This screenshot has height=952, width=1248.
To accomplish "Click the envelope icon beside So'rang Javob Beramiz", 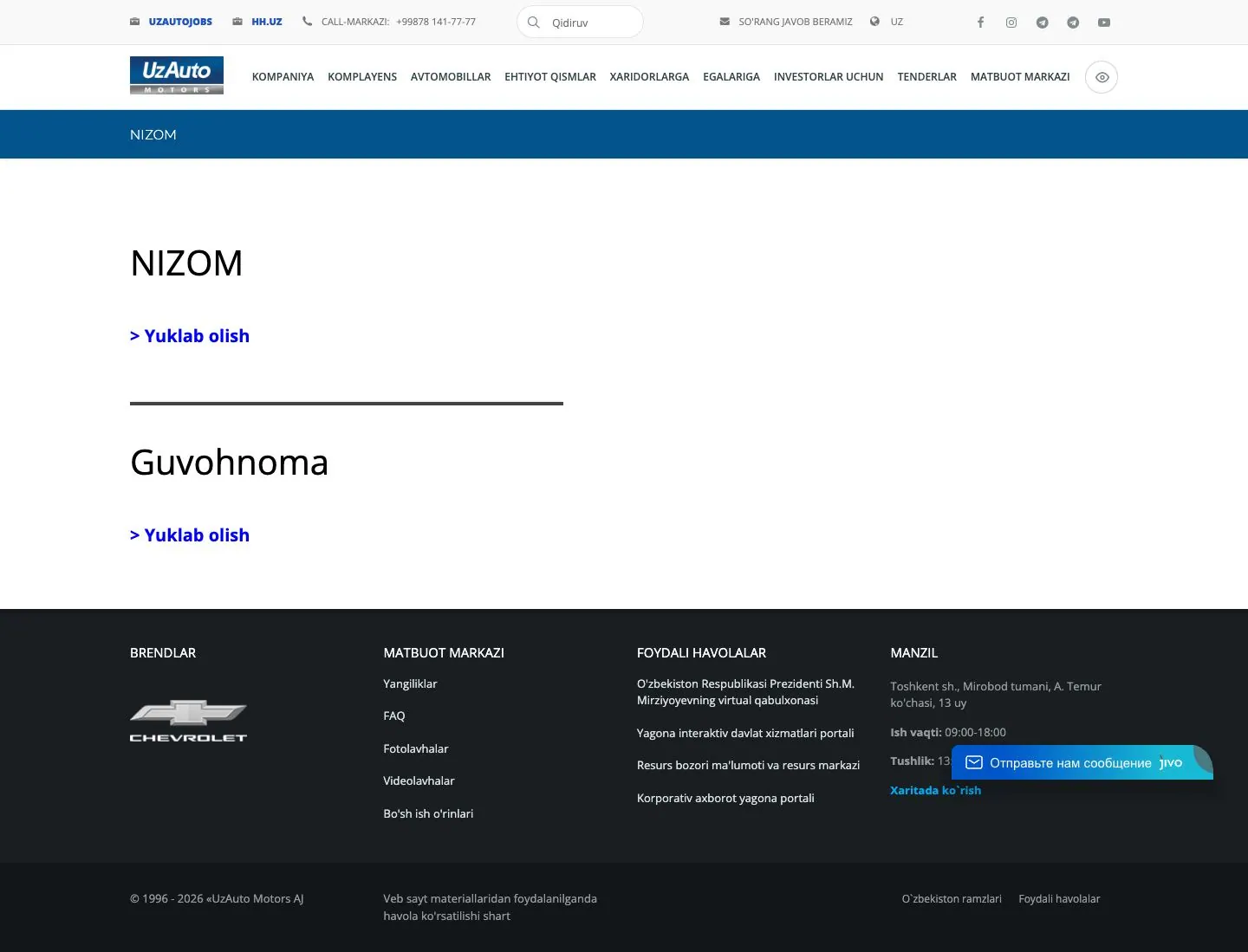I will point(725,22).
